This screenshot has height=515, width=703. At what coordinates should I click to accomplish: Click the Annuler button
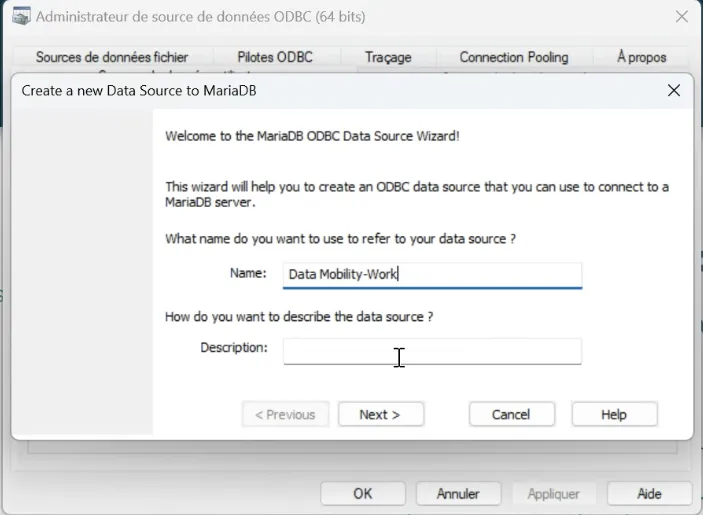coord(458,493)
